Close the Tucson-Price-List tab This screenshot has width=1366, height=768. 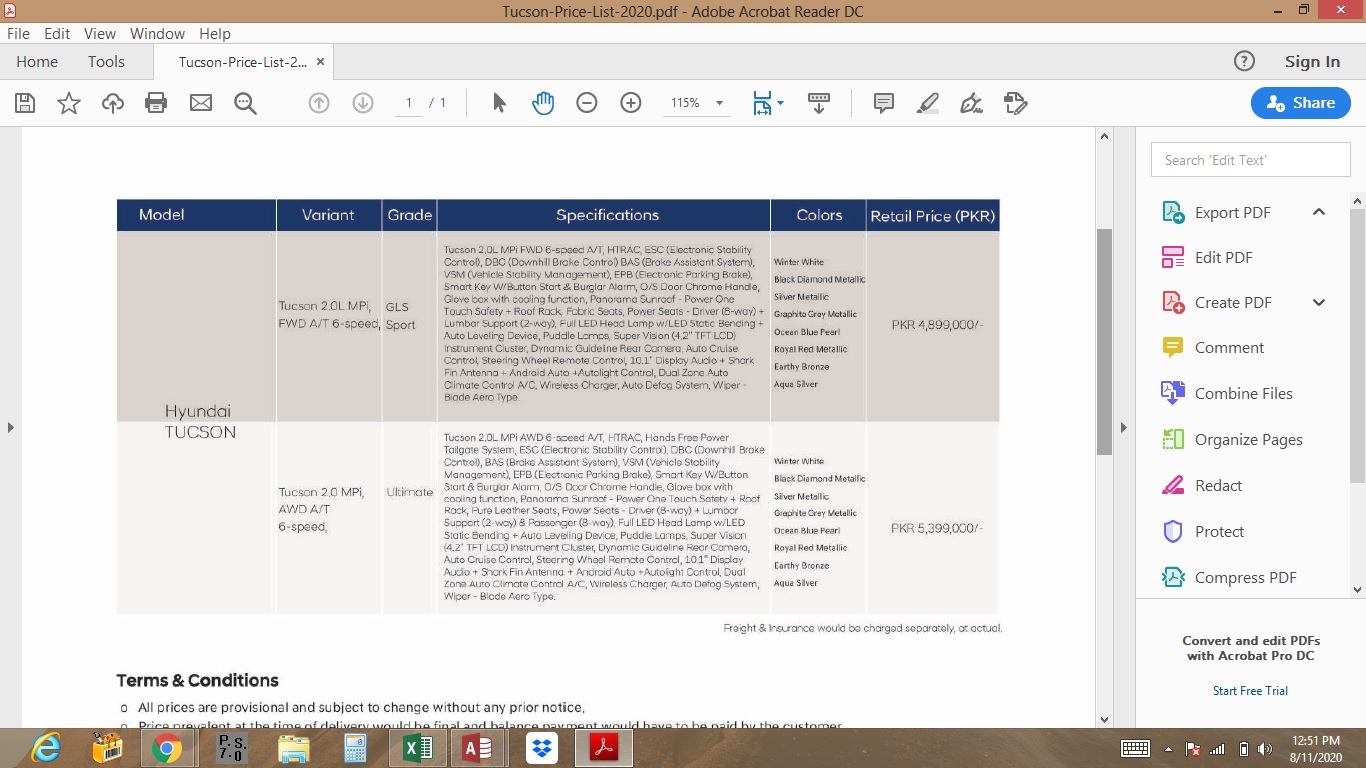(320, 61)
